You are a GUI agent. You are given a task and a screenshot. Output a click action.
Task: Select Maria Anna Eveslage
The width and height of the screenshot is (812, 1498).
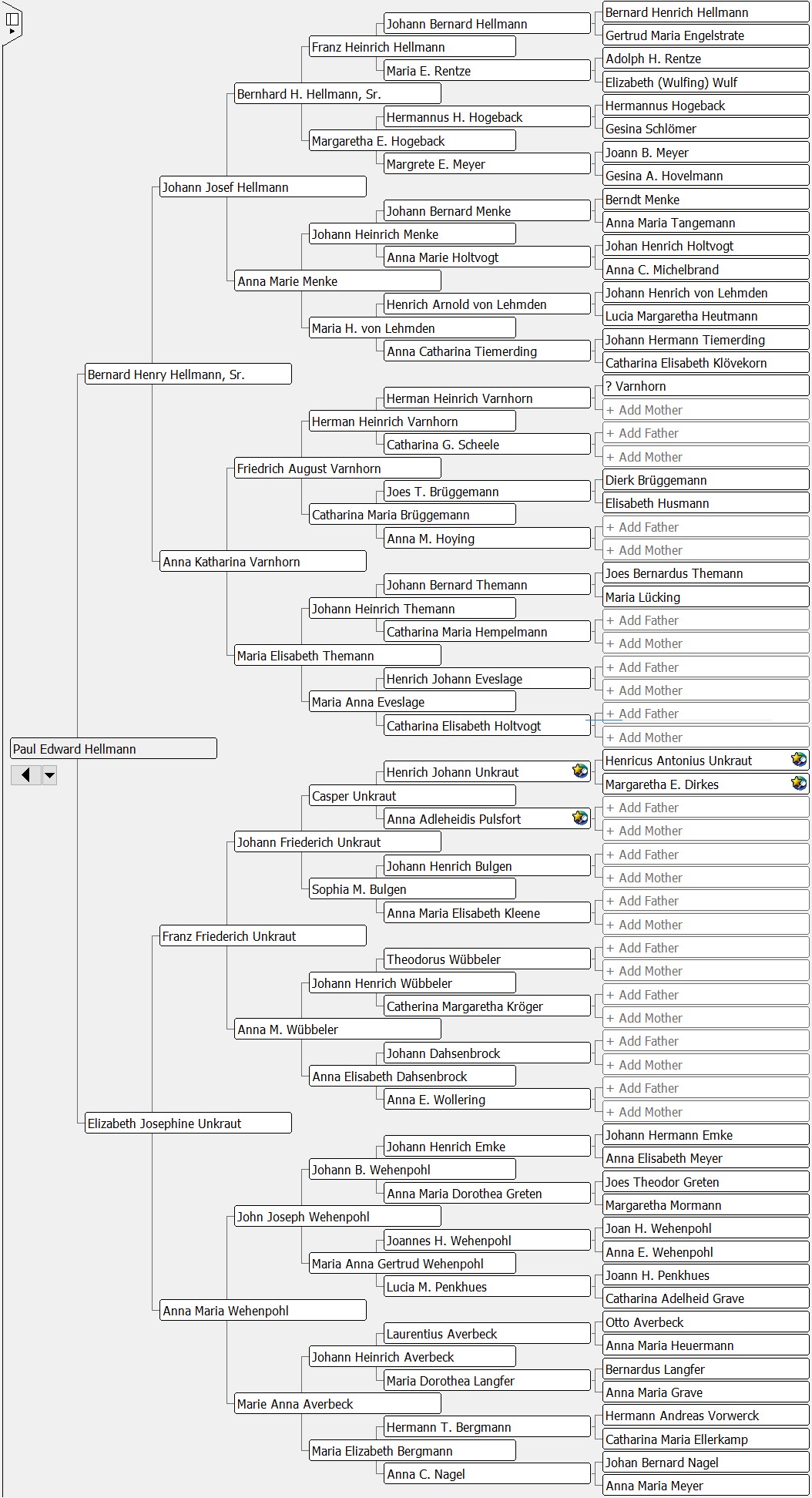click(x=412, y=701)
